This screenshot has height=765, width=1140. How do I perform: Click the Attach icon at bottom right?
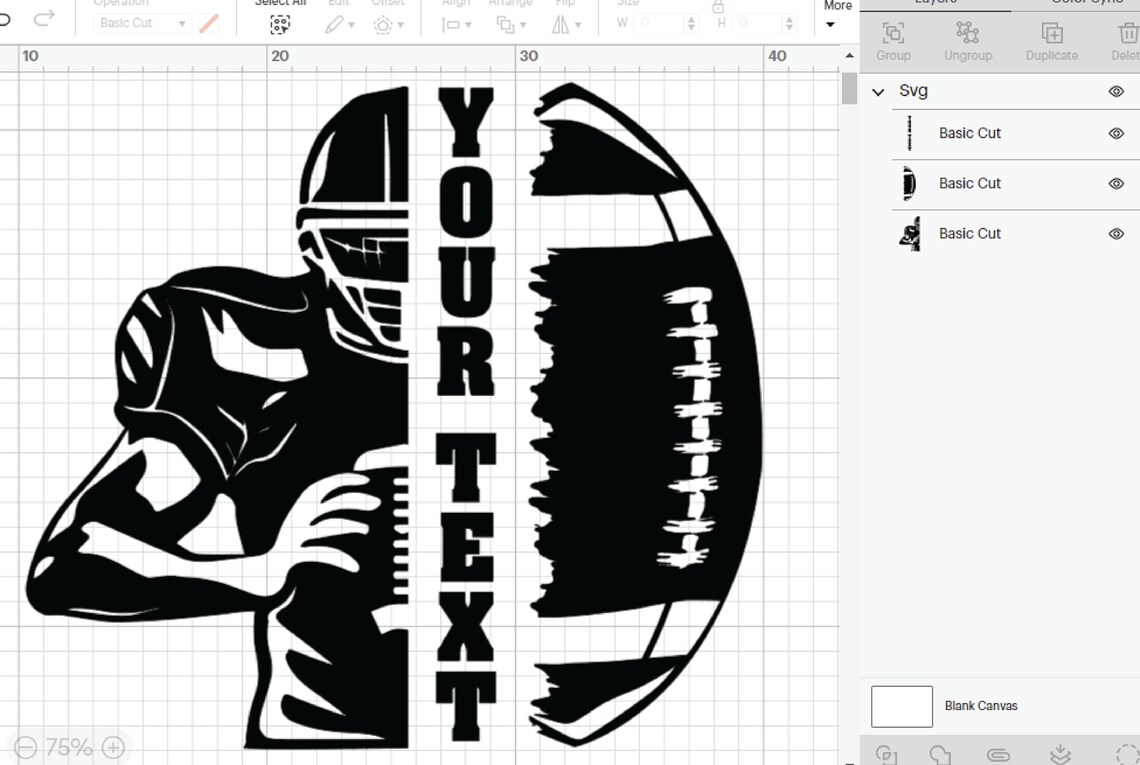999,755
